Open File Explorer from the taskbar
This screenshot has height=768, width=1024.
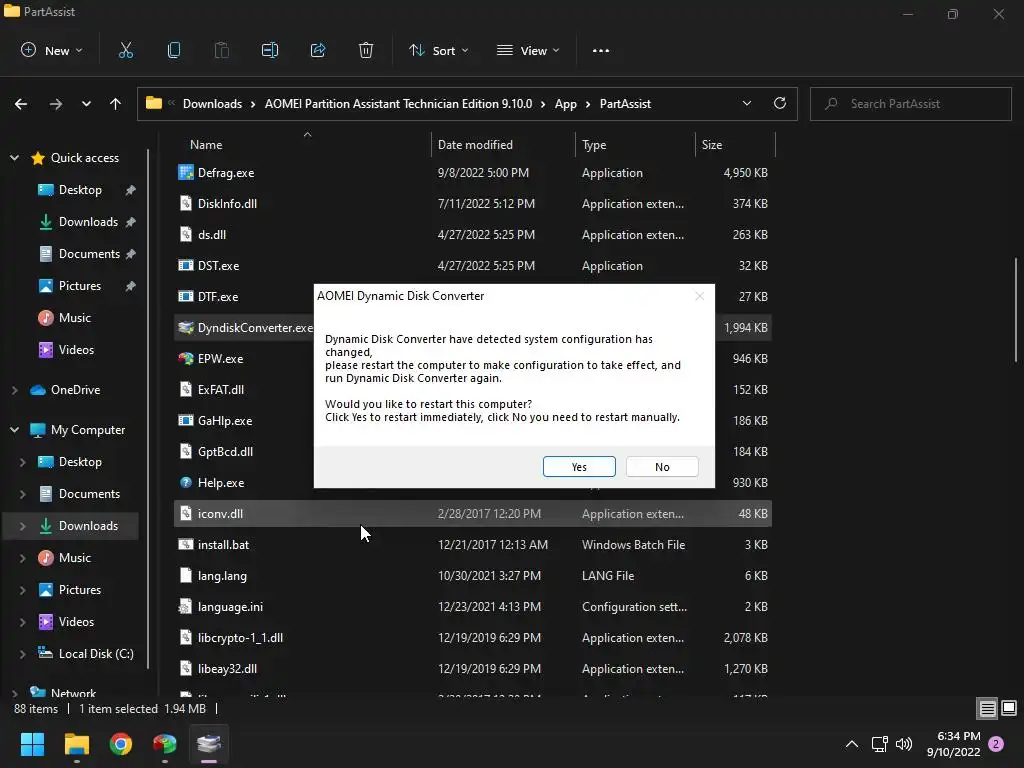[x=76, y=744]
